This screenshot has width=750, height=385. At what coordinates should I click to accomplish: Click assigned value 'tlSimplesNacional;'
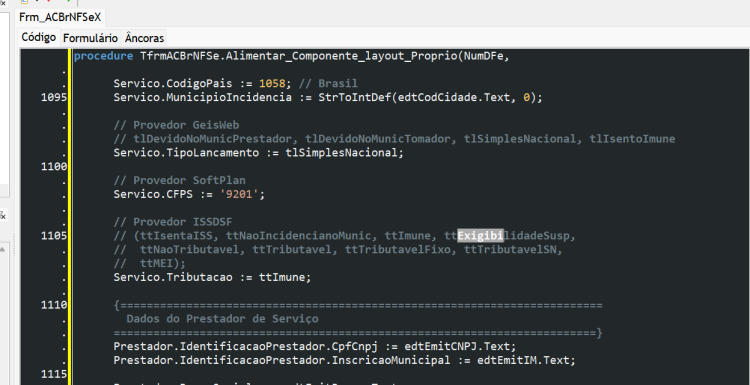pos(345,153)
